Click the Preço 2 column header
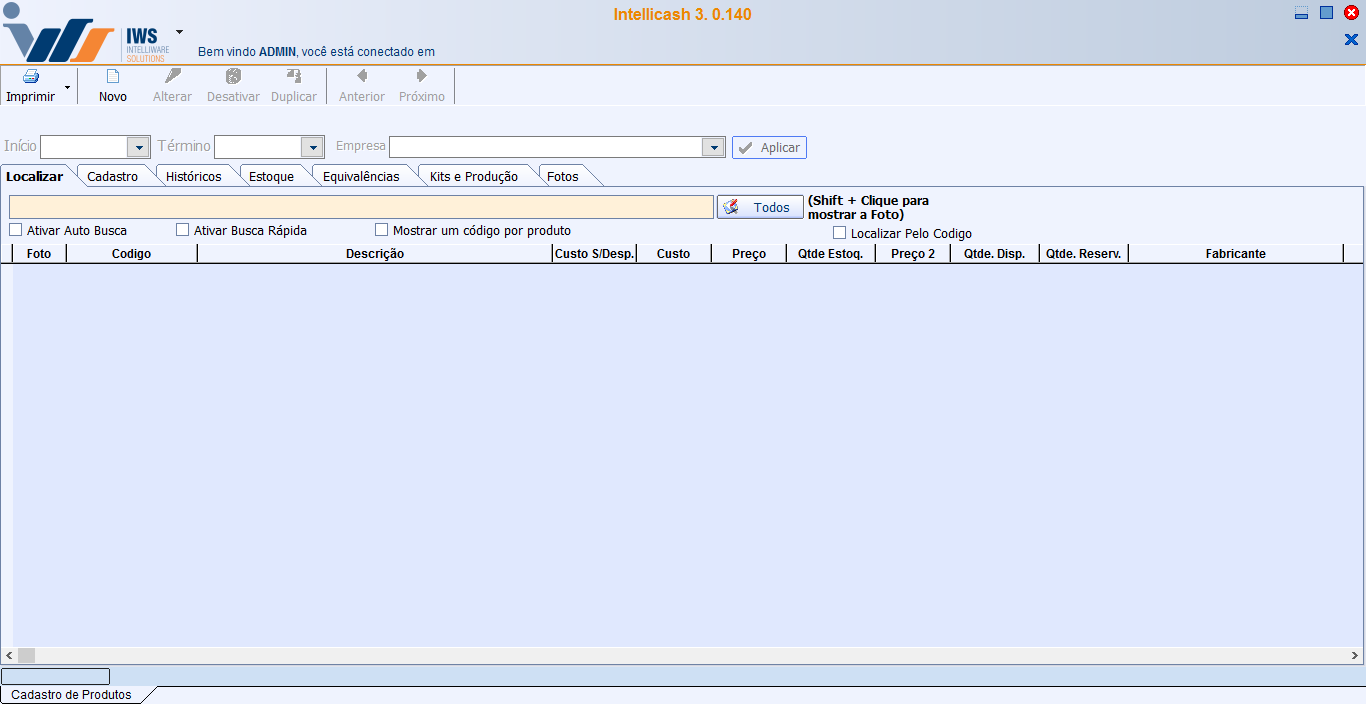 [913, 254]
